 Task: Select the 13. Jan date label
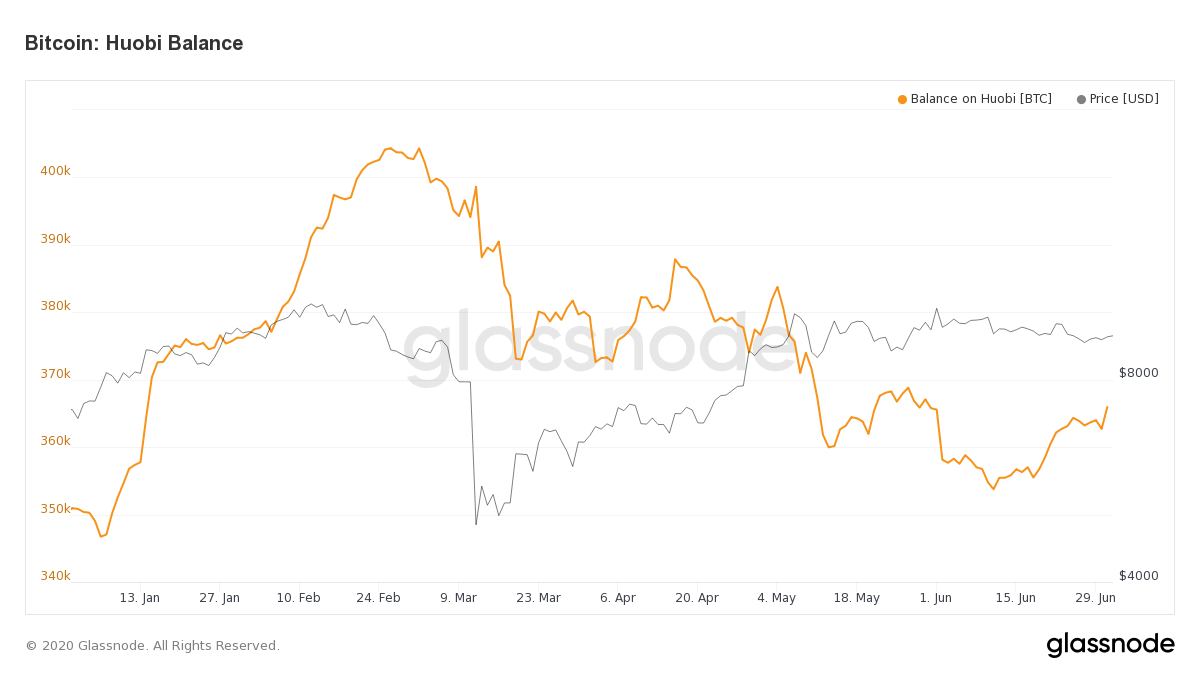point(139,598)
